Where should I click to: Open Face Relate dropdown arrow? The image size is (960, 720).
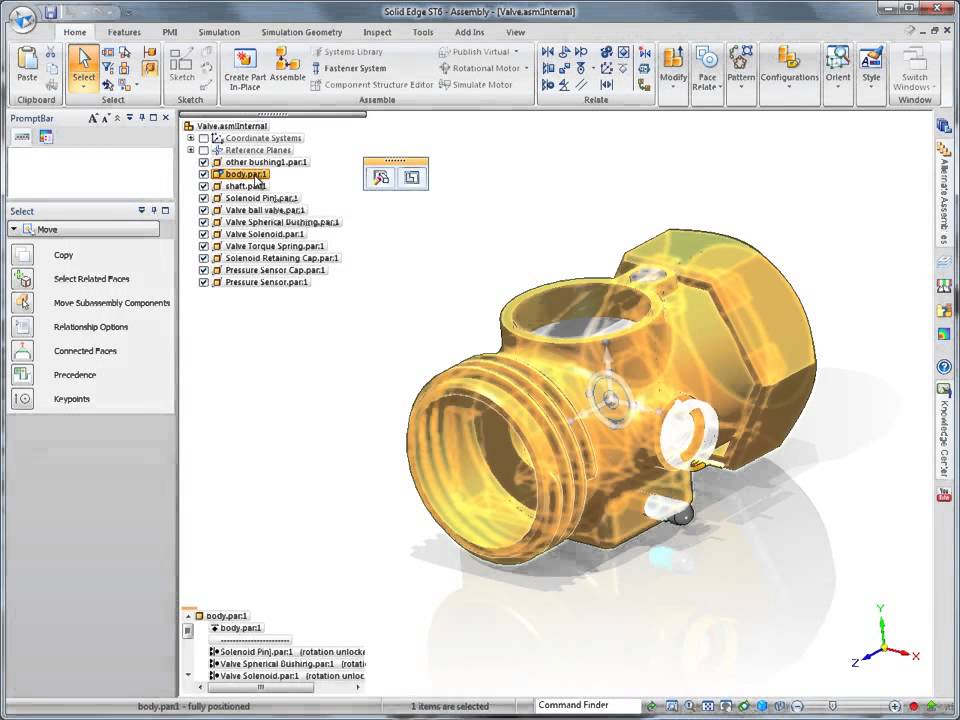(720, 87)
